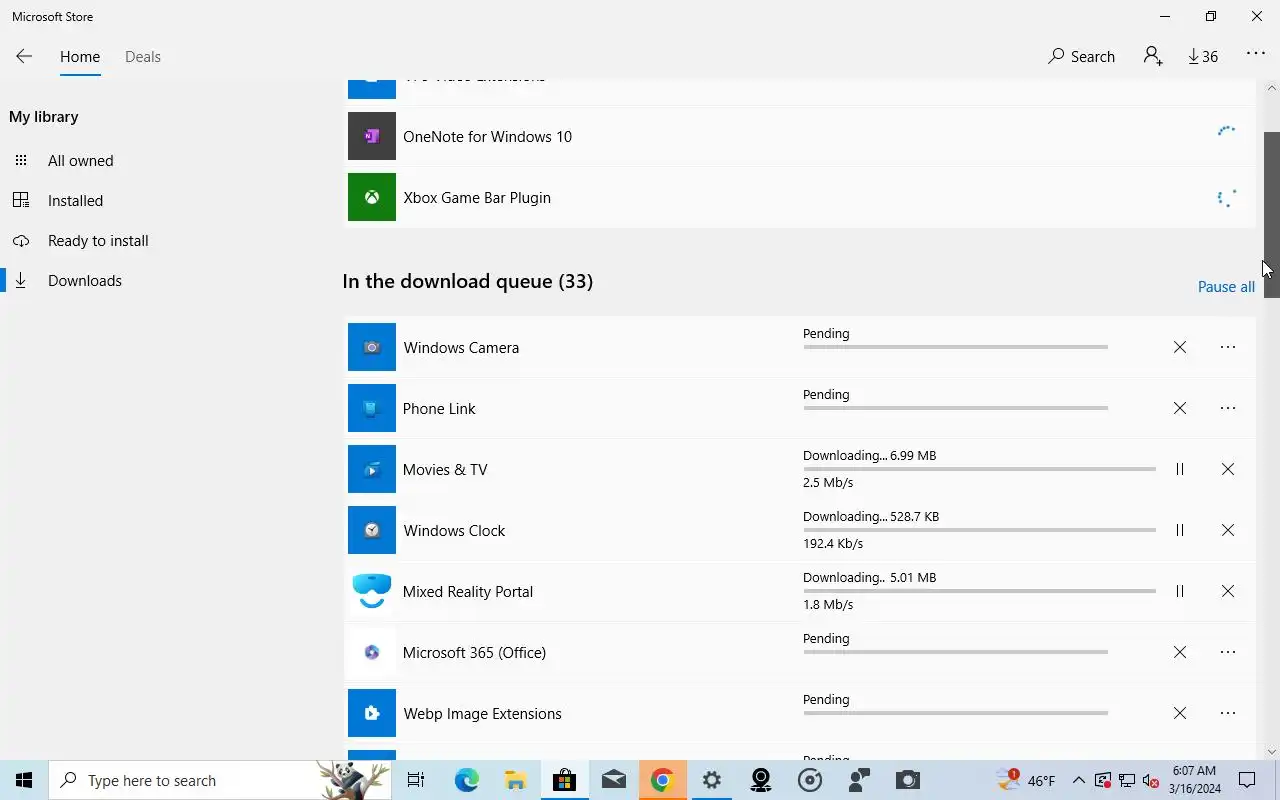The image size is (1280, 800).
Task: Click the Windows Camera app icon
Action: tap(372, 347)
